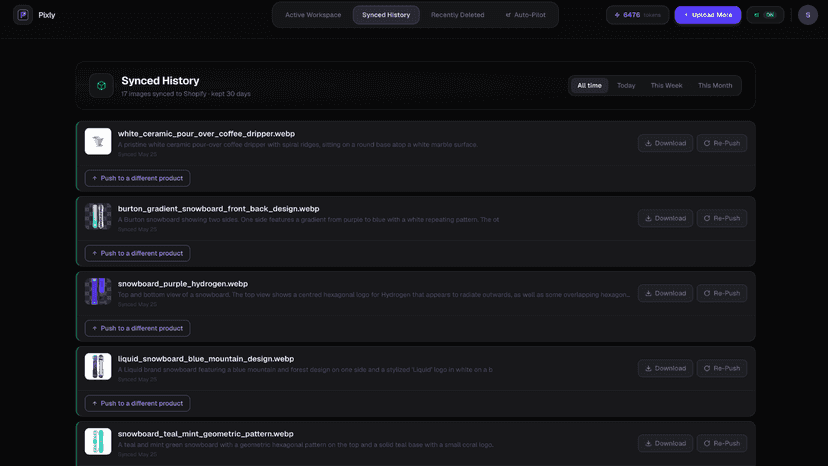Switch to the Active Workspace tab
The width and height of the screenshot is (828, 466).
pos(313,15)
